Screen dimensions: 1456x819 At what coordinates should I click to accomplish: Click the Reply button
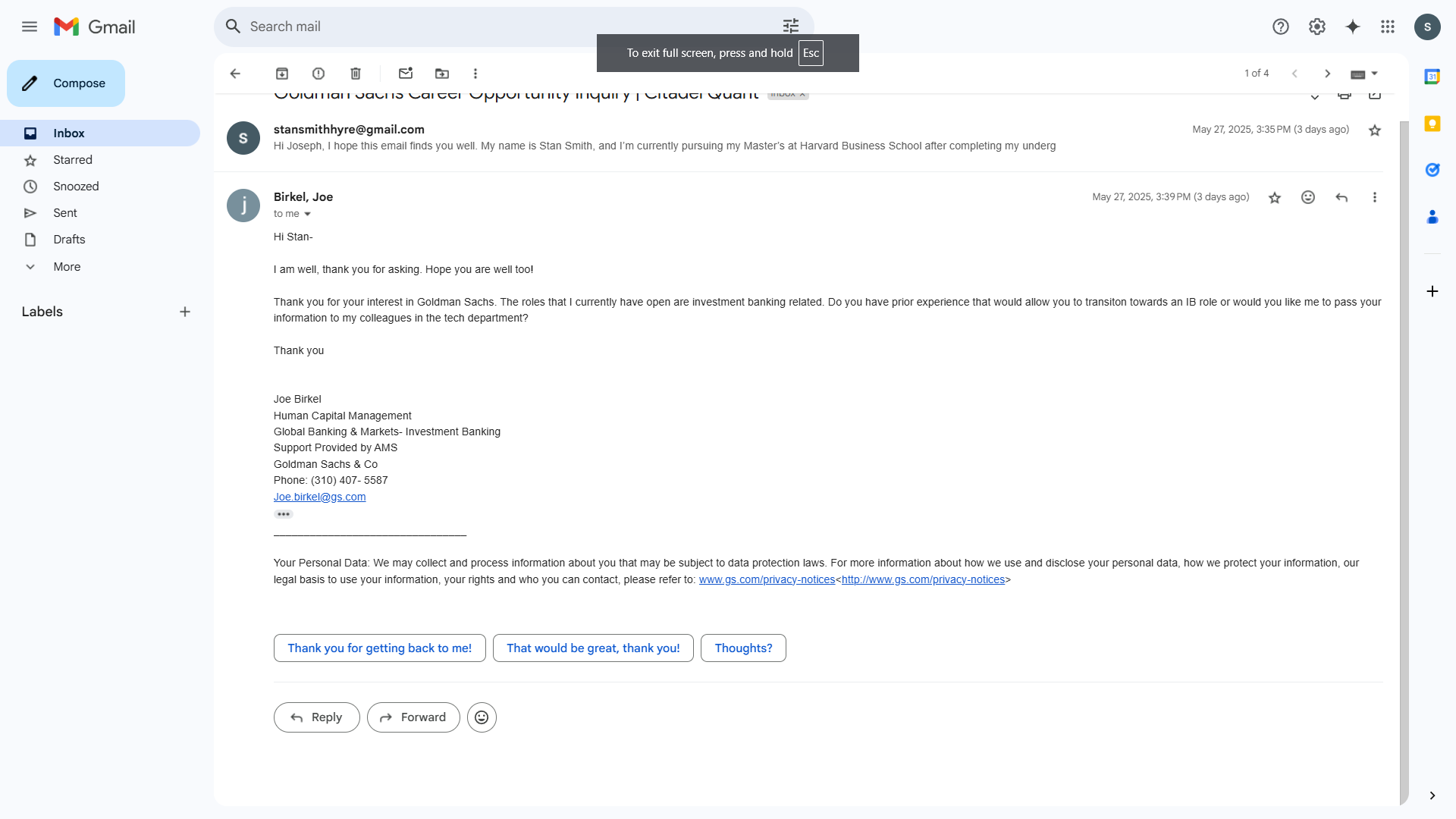pyautogui.click(x=317, y=717)
